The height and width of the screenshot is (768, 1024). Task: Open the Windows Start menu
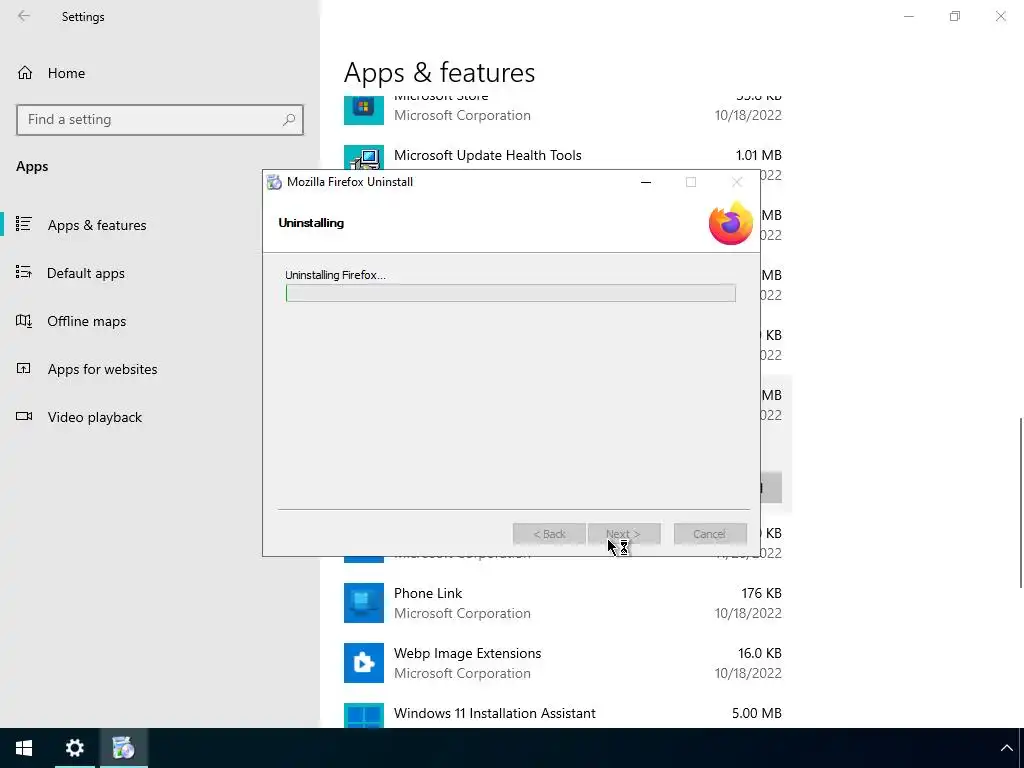pos(24,748)
